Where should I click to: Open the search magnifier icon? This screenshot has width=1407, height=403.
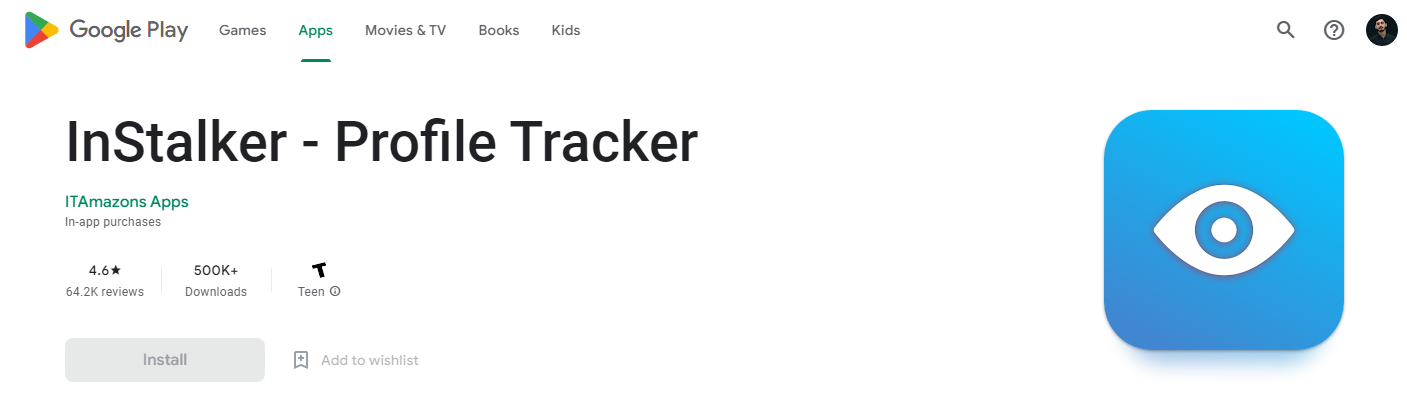coord(1286,30)
